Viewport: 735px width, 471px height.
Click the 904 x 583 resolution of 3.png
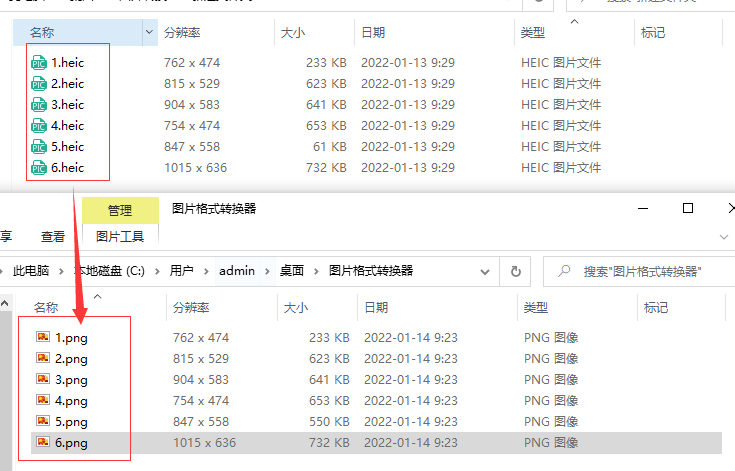(201, 380)
